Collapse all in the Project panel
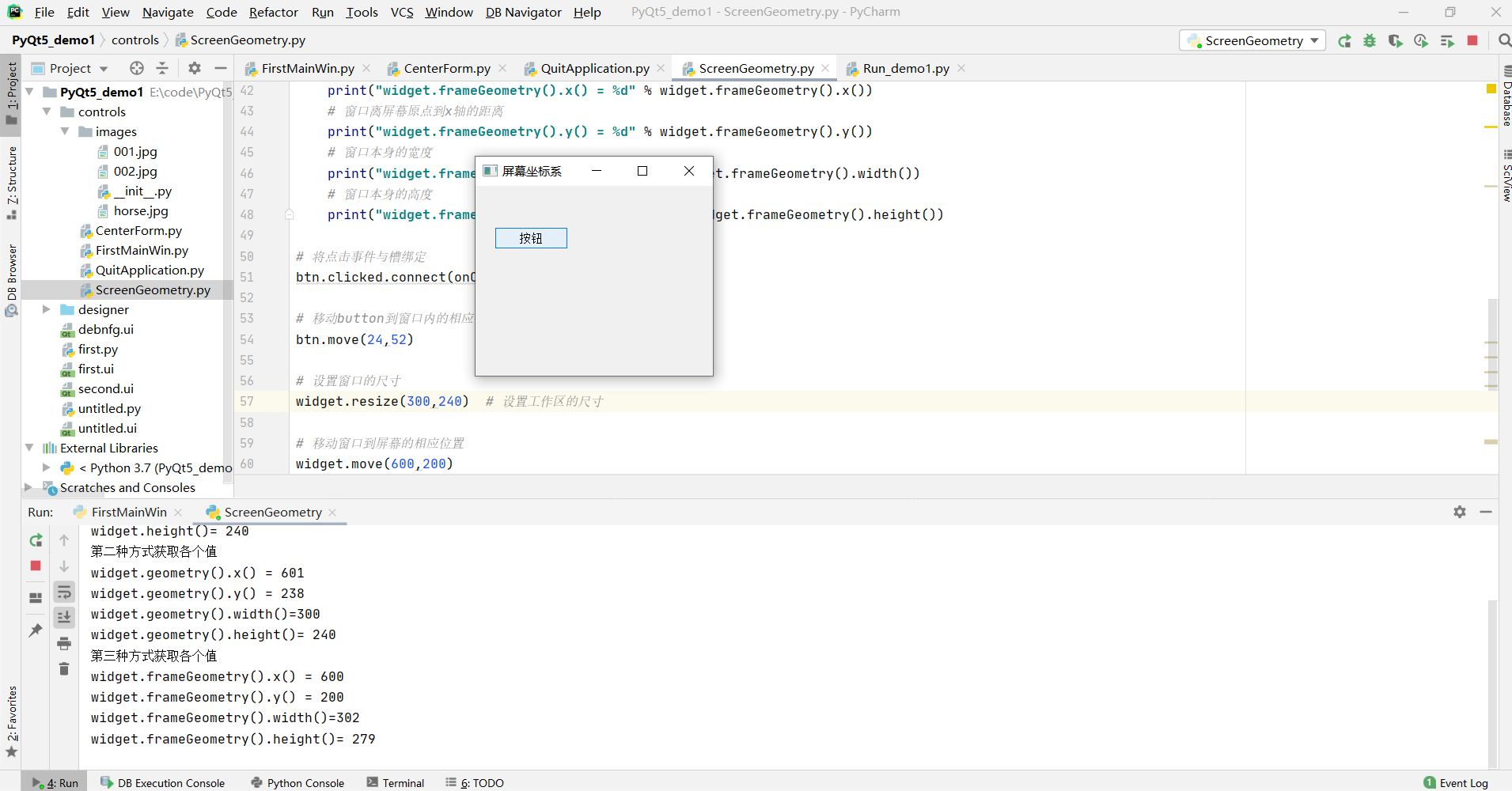The image size is (1512, 791). tap(162, 68)
